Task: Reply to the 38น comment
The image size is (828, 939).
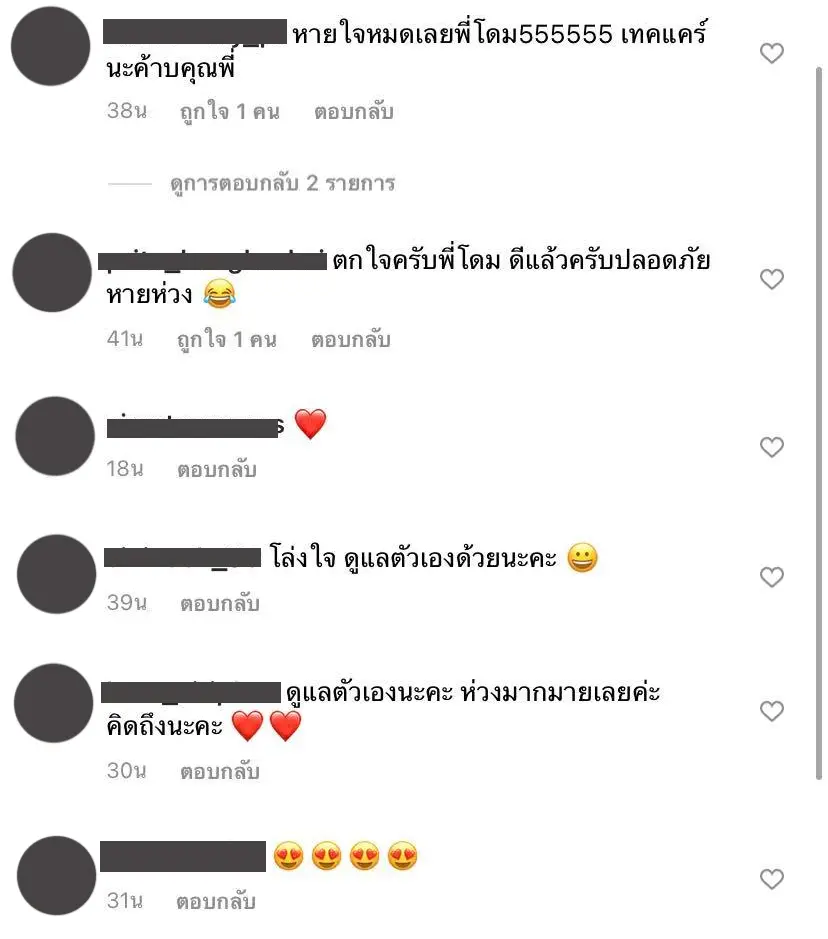Action: coord(354,112)
